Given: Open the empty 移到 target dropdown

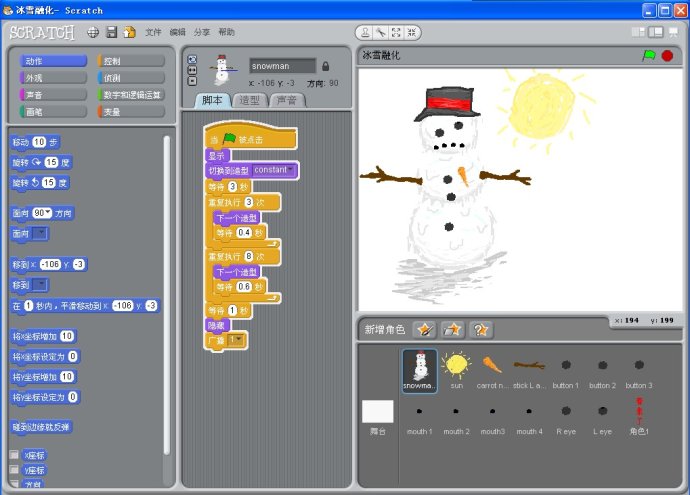Looking at the screenshot, I should coord(40,285).
